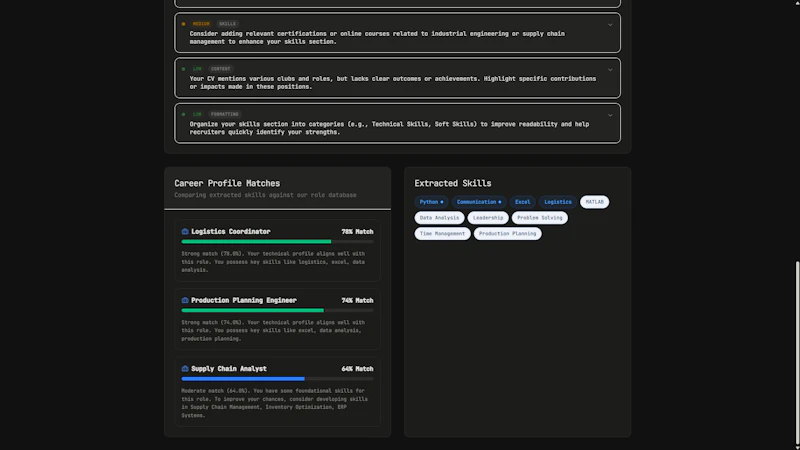800x450 pixels.
Task: Click the Logistics Coordinator strong match description
Action: pos(273,262)
